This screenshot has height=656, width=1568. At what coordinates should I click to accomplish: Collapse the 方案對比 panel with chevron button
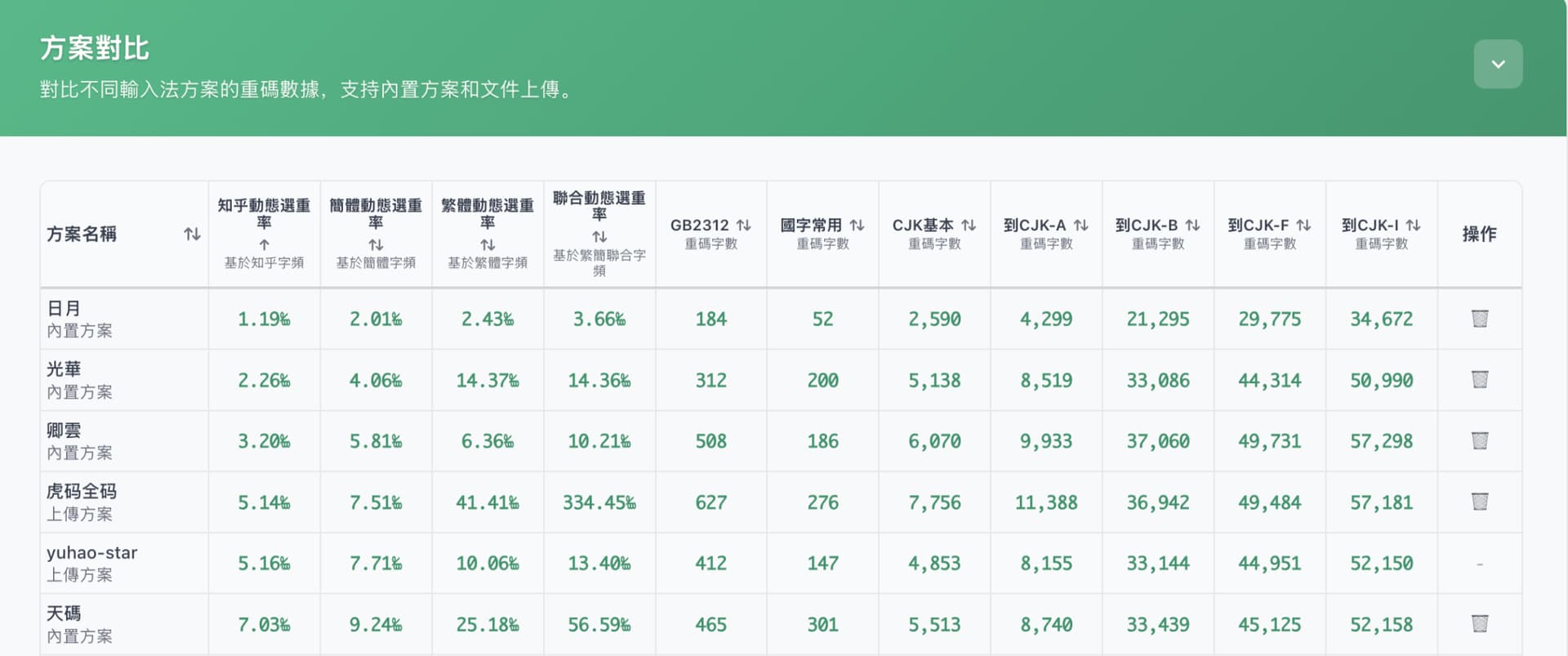[x=1498, y=64]
